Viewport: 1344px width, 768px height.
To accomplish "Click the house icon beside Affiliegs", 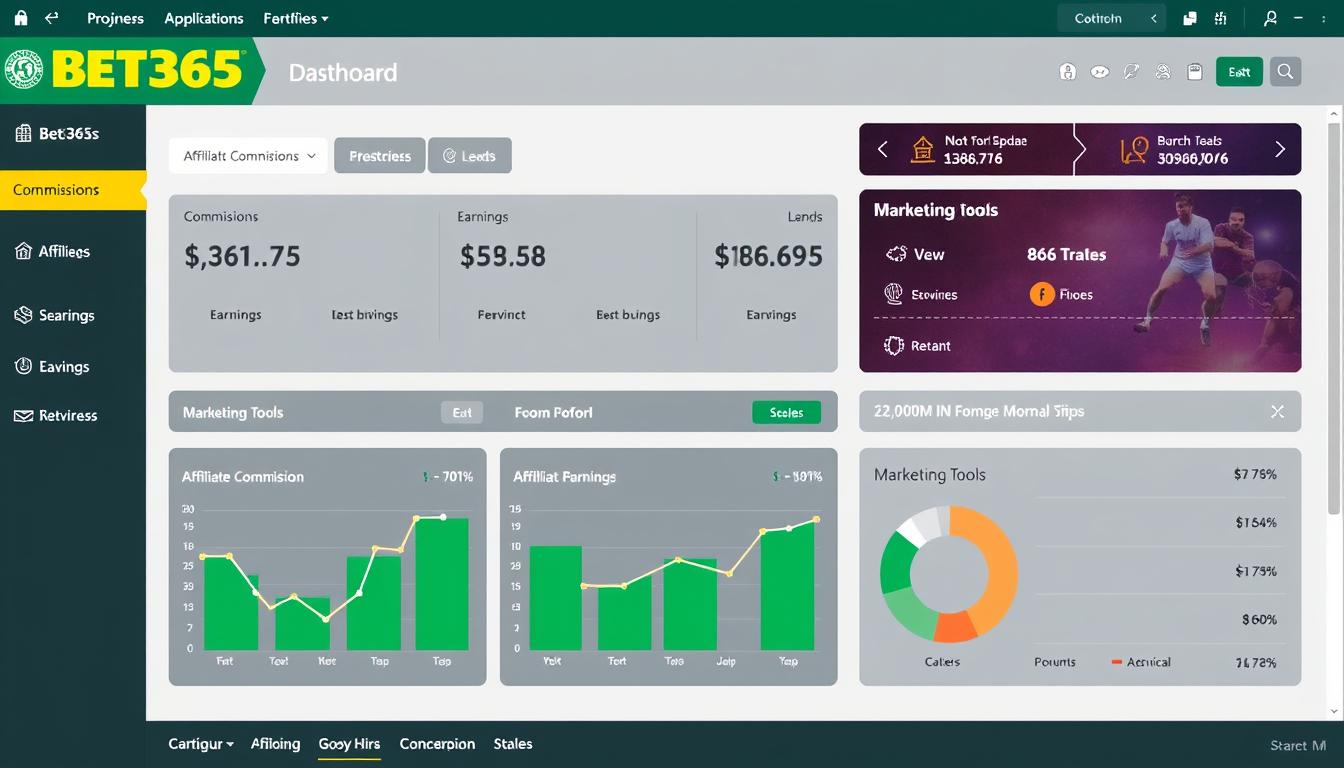I will [x=23, y=251].
